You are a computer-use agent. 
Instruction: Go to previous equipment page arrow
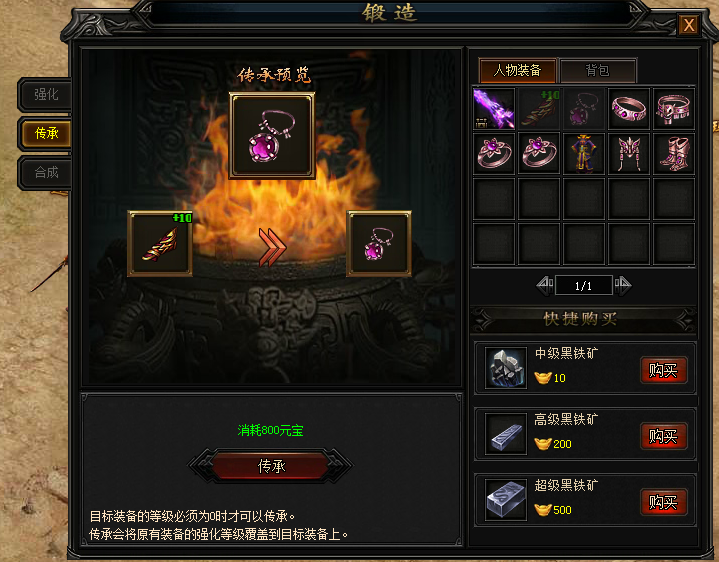tap(545, 285)
